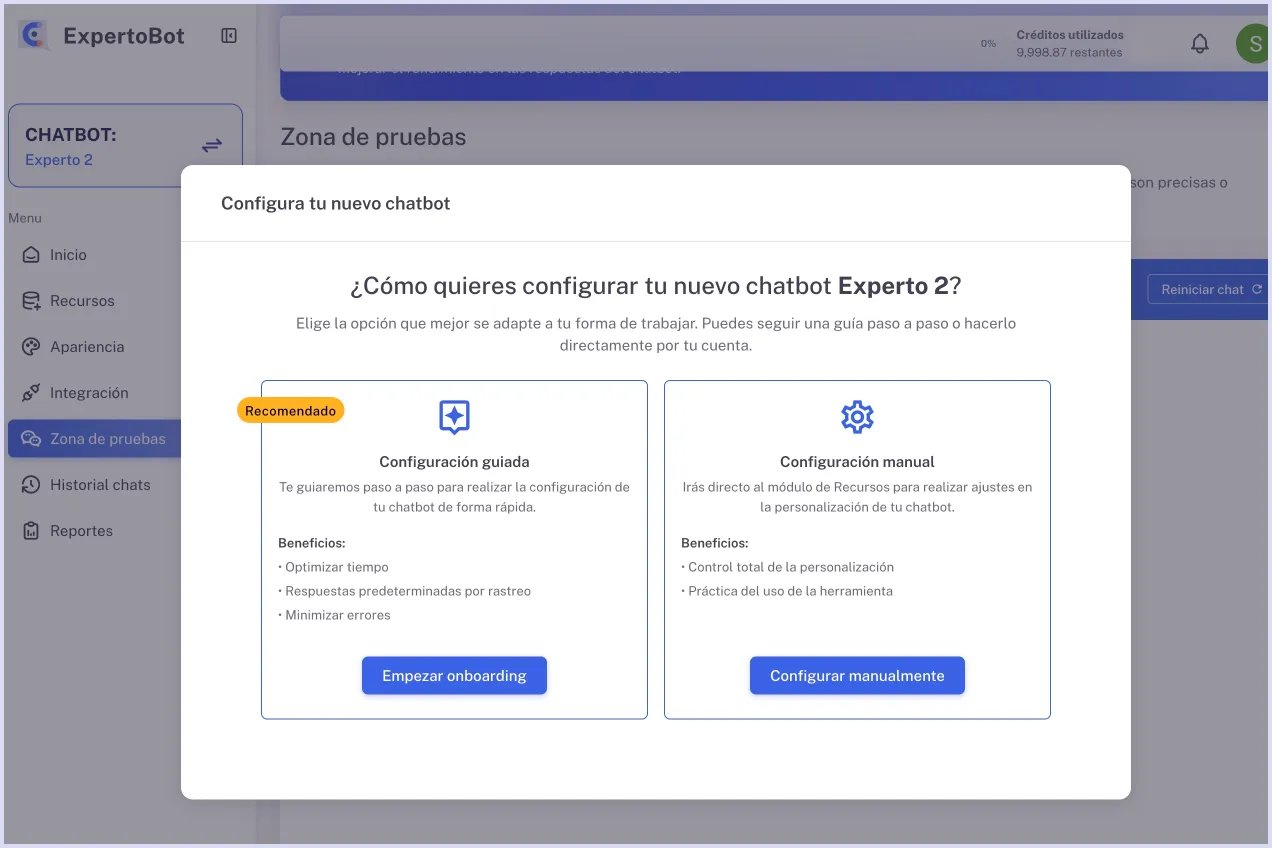Click the manual configuration gear icon
Image resolution: width=1272 pixels, height=848 pixels.
[x=857, y=417]
